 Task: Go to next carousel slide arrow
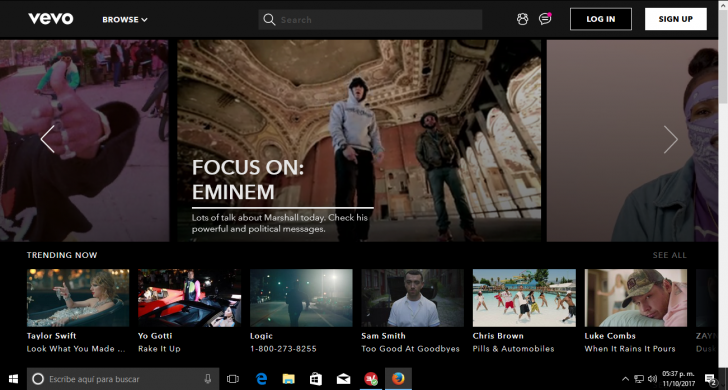point(670,139)
